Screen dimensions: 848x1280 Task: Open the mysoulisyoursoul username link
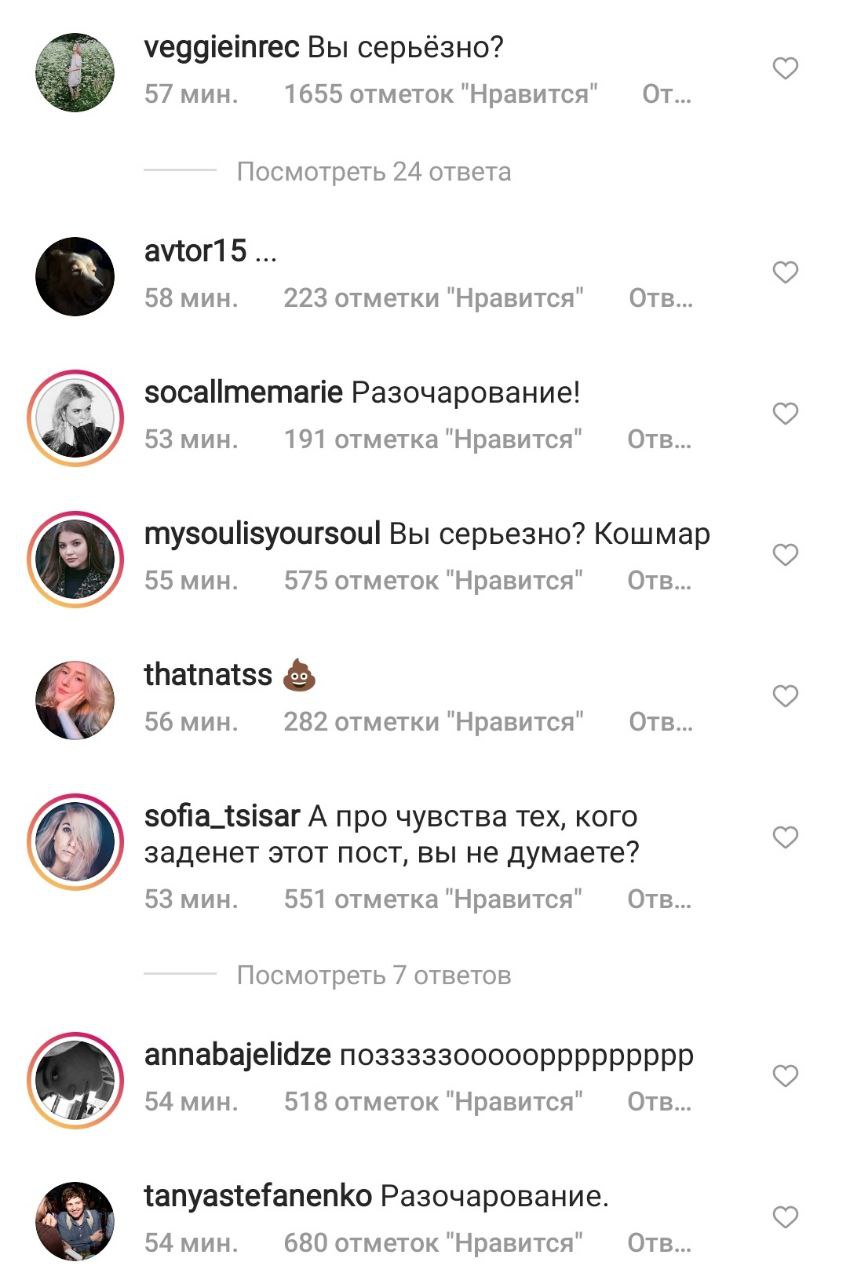pyautogui.click(x=262, y=535)
